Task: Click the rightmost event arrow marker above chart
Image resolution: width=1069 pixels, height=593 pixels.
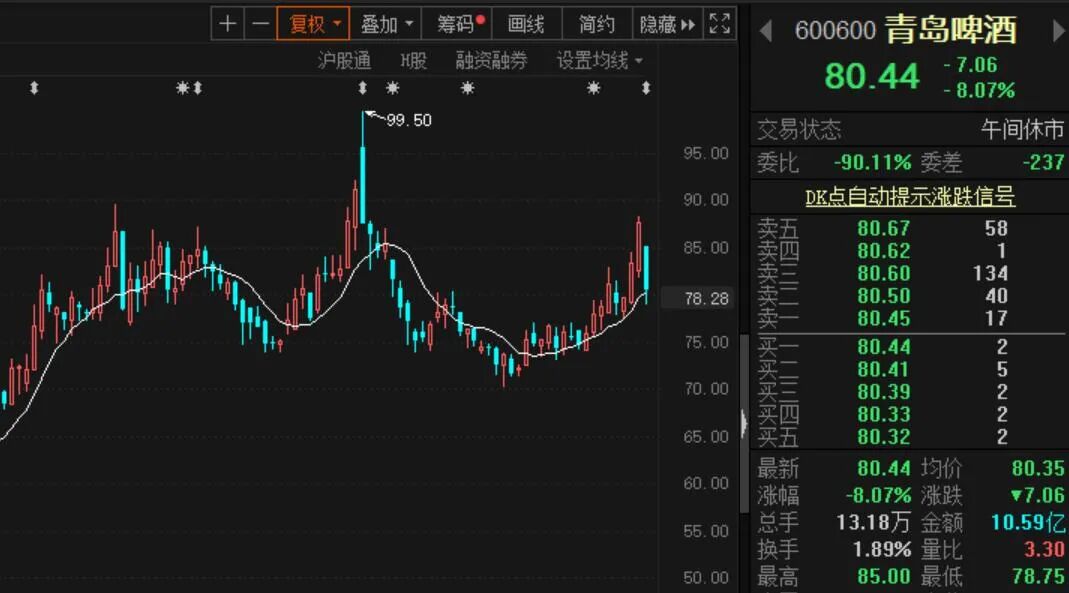Action: (646, 88)
